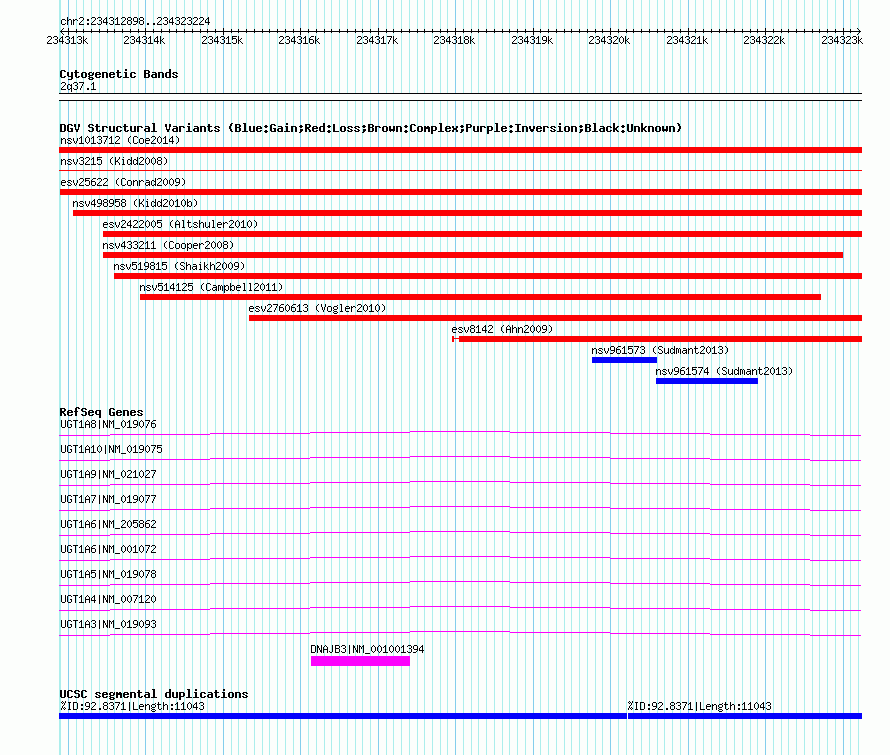Click the nsv961574 (Sudmant2013) label

[x=724, y=371]
